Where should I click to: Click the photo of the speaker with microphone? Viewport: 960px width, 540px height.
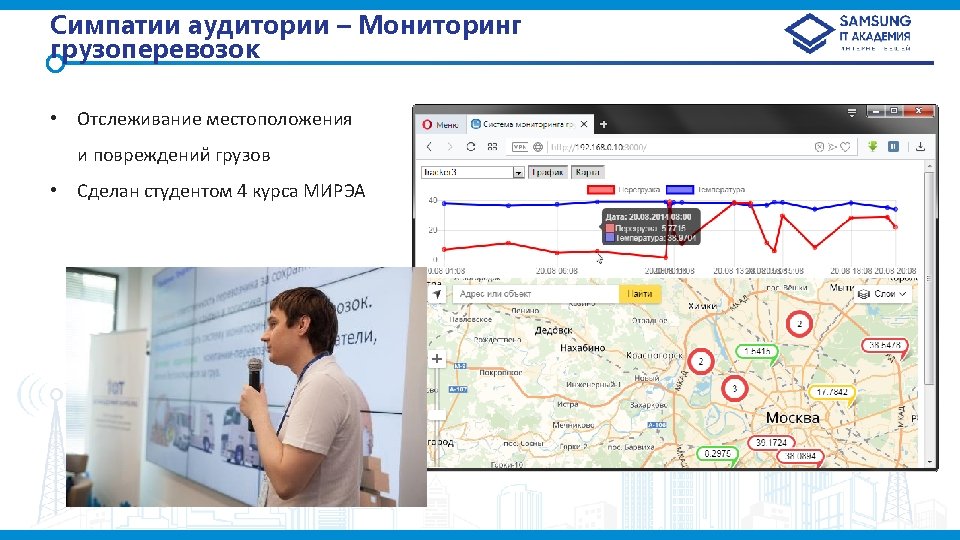point(246,387)
